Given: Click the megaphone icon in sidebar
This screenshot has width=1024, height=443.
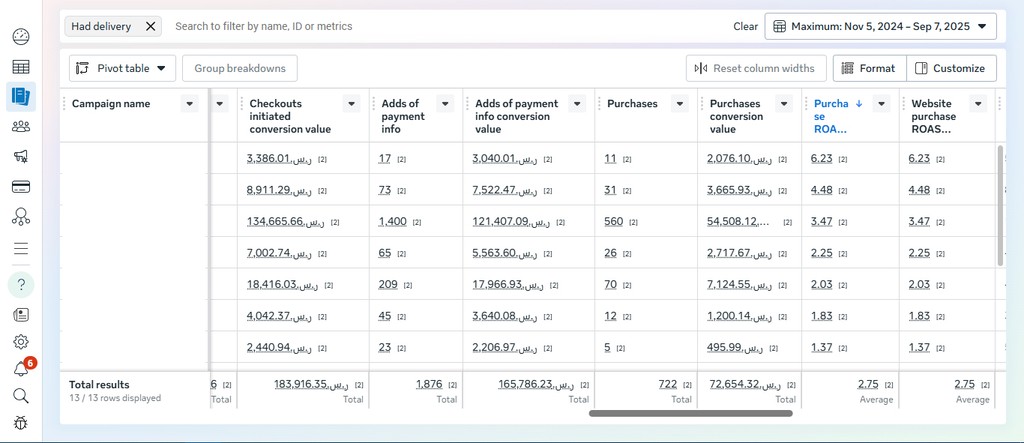Looking at the screenshot, I should pyautogui.click(x=20, y=156).
